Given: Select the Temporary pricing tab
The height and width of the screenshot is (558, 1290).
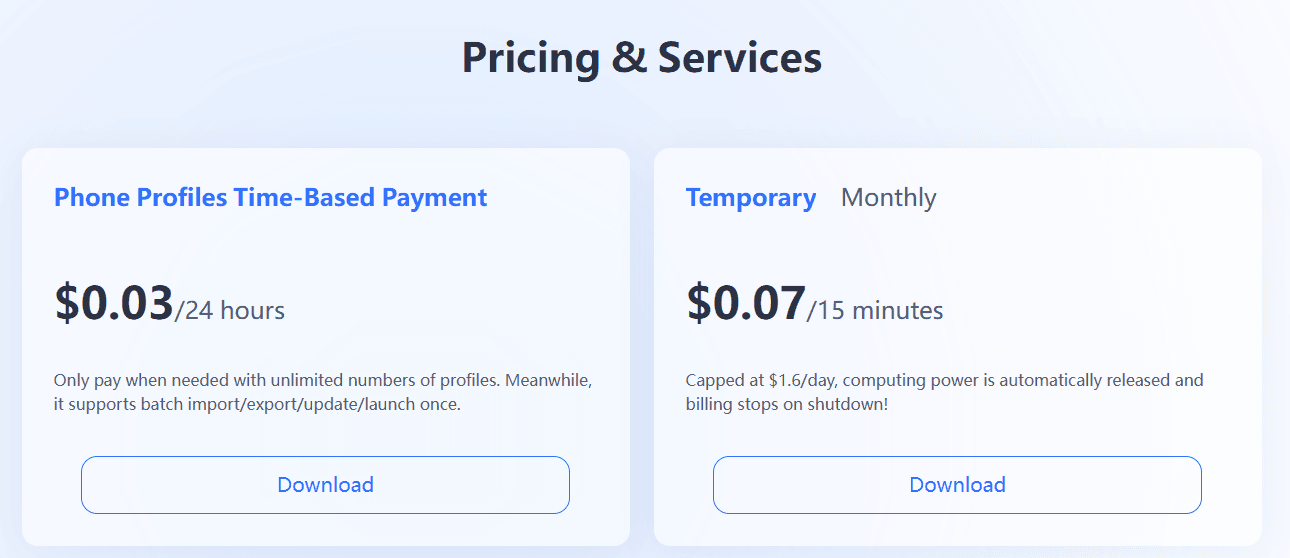Looking at the screenshot, I should pyautogui.click(x=750, y=198).
